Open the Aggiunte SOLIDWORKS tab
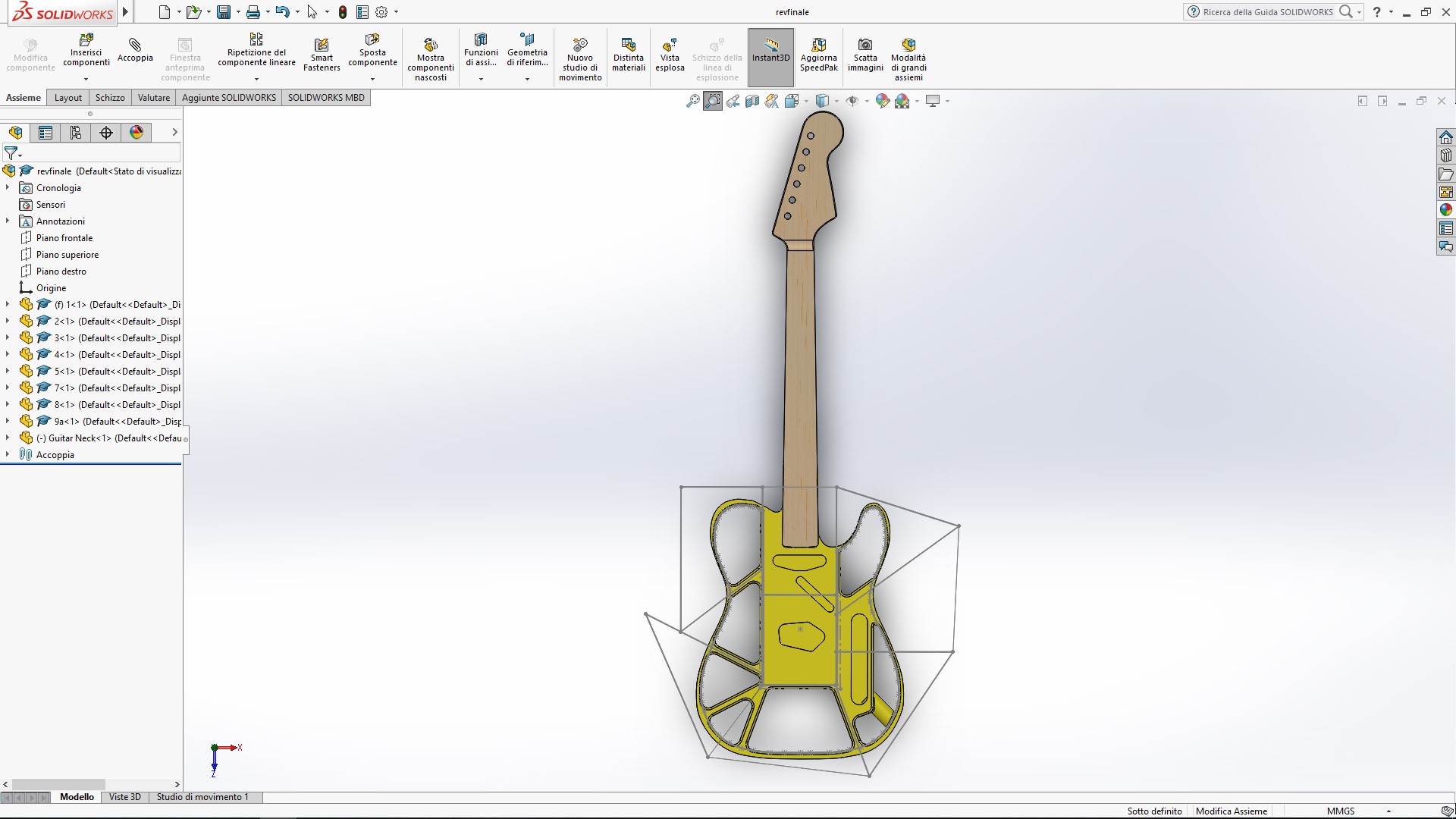Screen dimensions: 1456x819 coord(229,98)
